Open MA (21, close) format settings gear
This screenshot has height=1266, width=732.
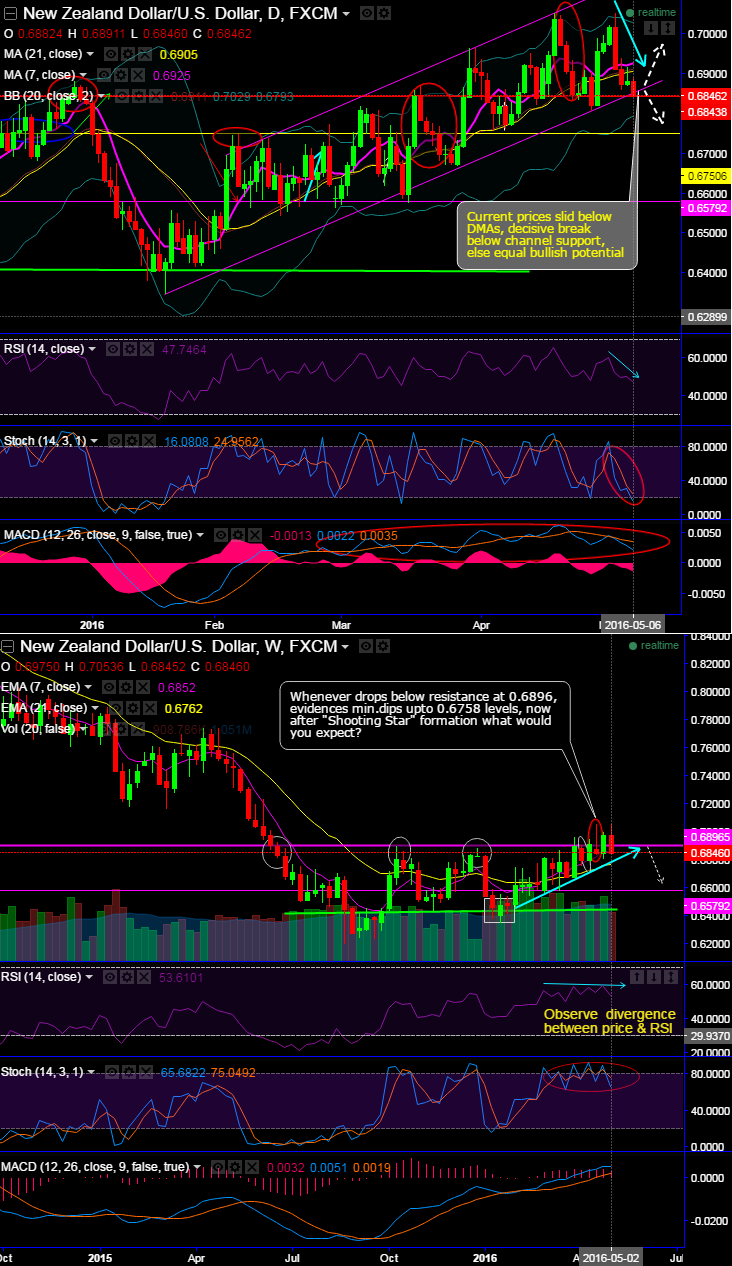pyautogui.click(x=128, y=54)
